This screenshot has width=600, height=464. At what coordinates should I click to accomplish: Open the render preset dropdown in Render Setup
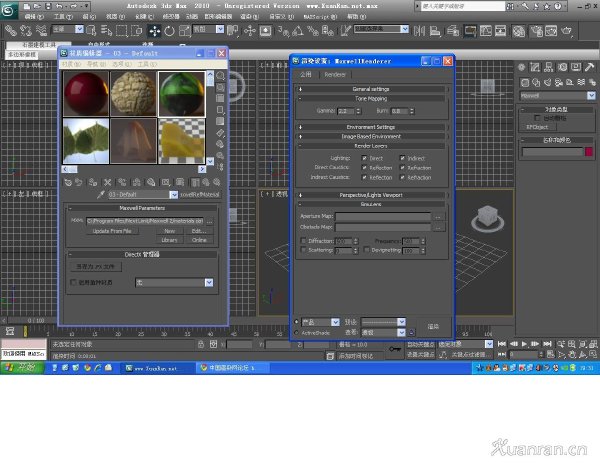pyautogui.click(x=401, y=322)
